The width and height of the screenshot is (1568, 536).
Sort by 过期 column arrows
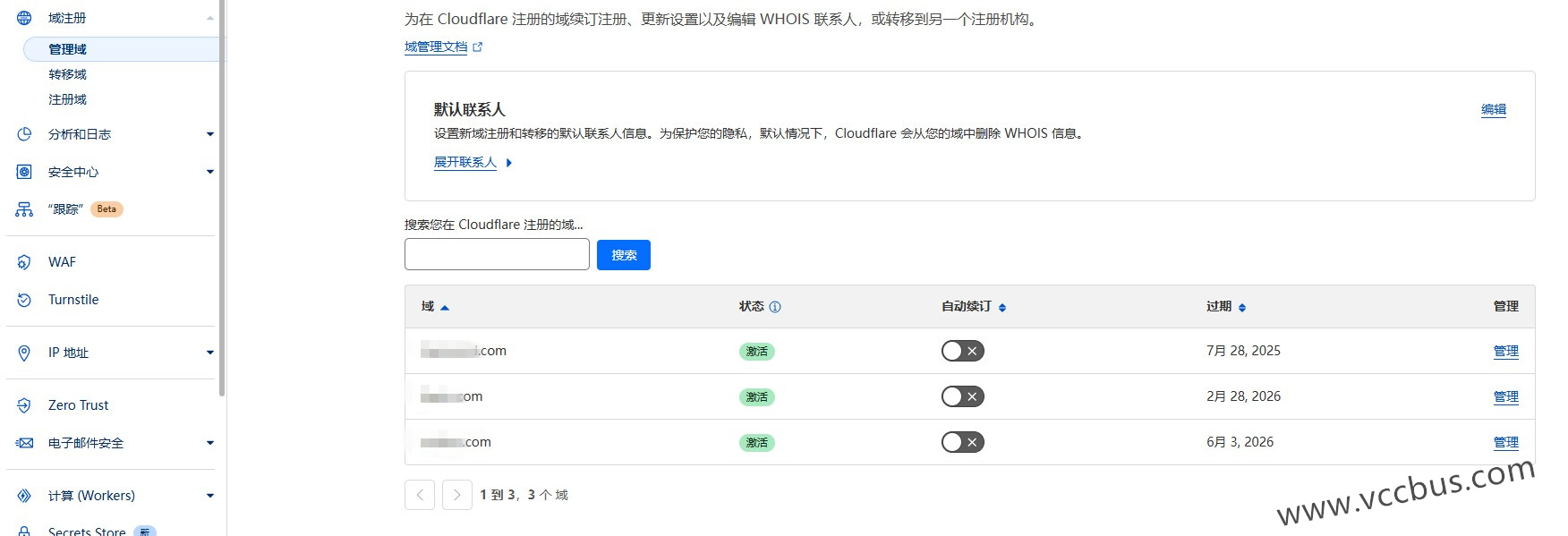(x=1242, y=308)
